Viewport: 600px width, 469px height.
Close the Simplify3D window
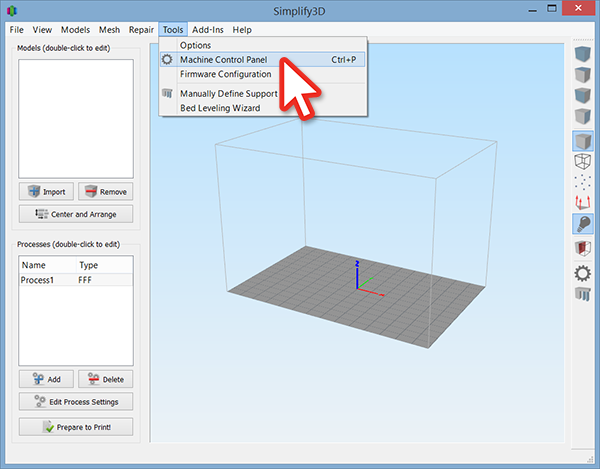[x=578, y=8]
